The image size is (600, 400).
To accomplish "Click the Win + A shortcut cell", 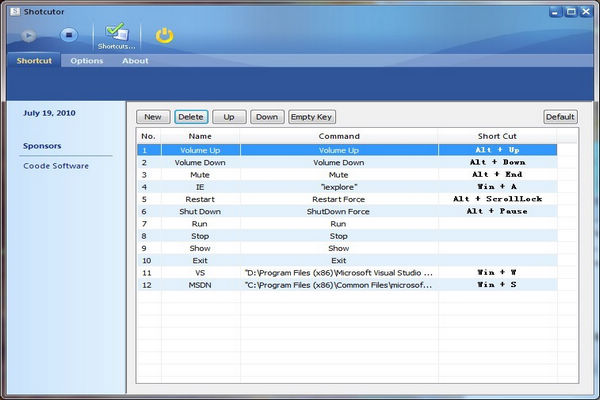I will (497, 187).
